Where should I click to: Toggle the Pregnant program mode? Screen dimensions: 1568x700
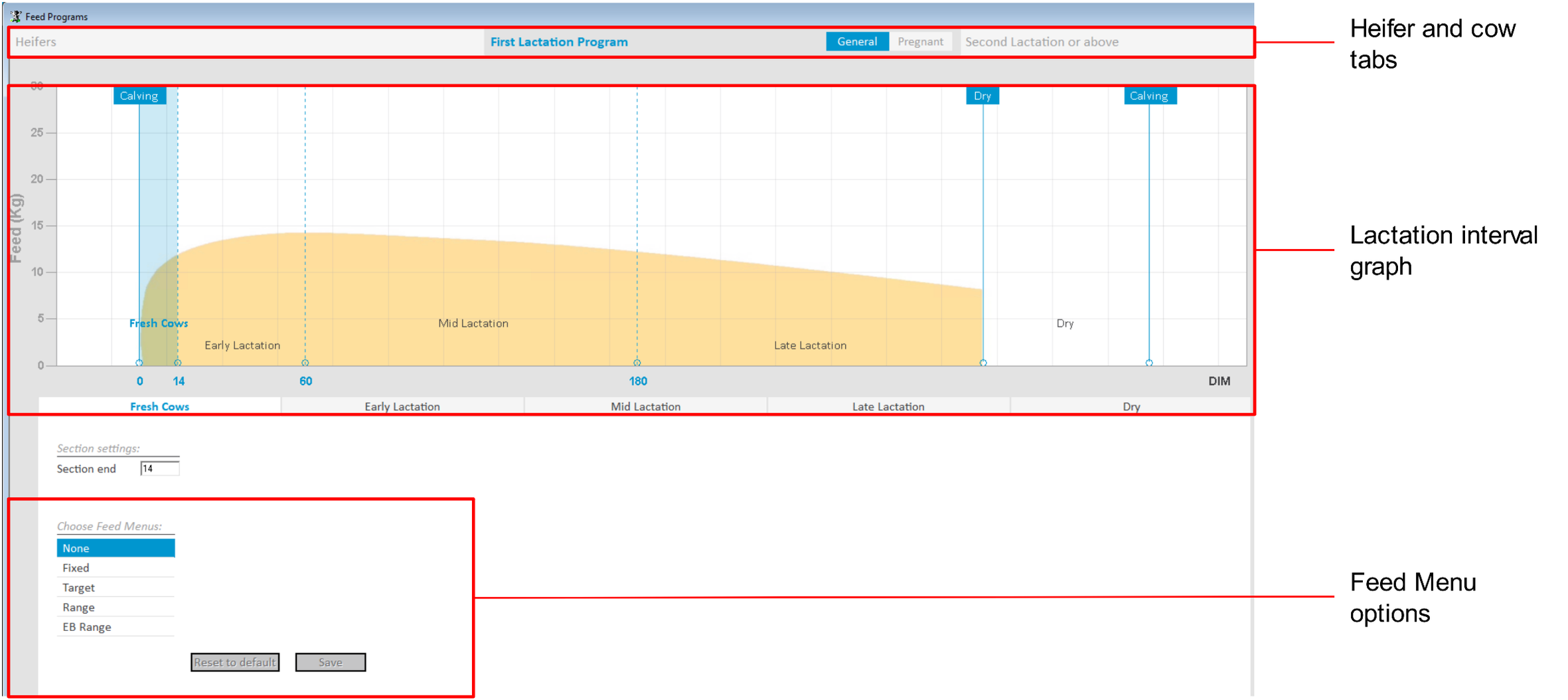coord(920,42)
